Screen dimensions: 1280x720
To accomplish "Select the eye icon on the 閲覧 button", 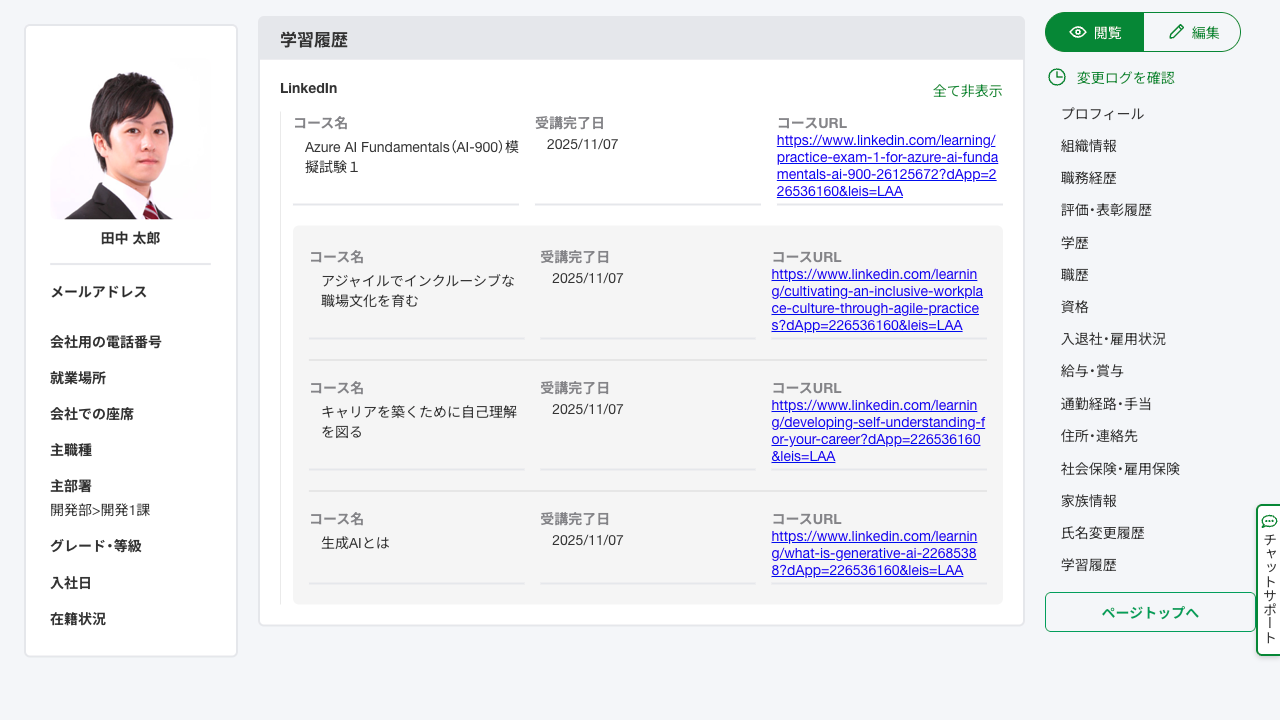I will coord(1076,31).
